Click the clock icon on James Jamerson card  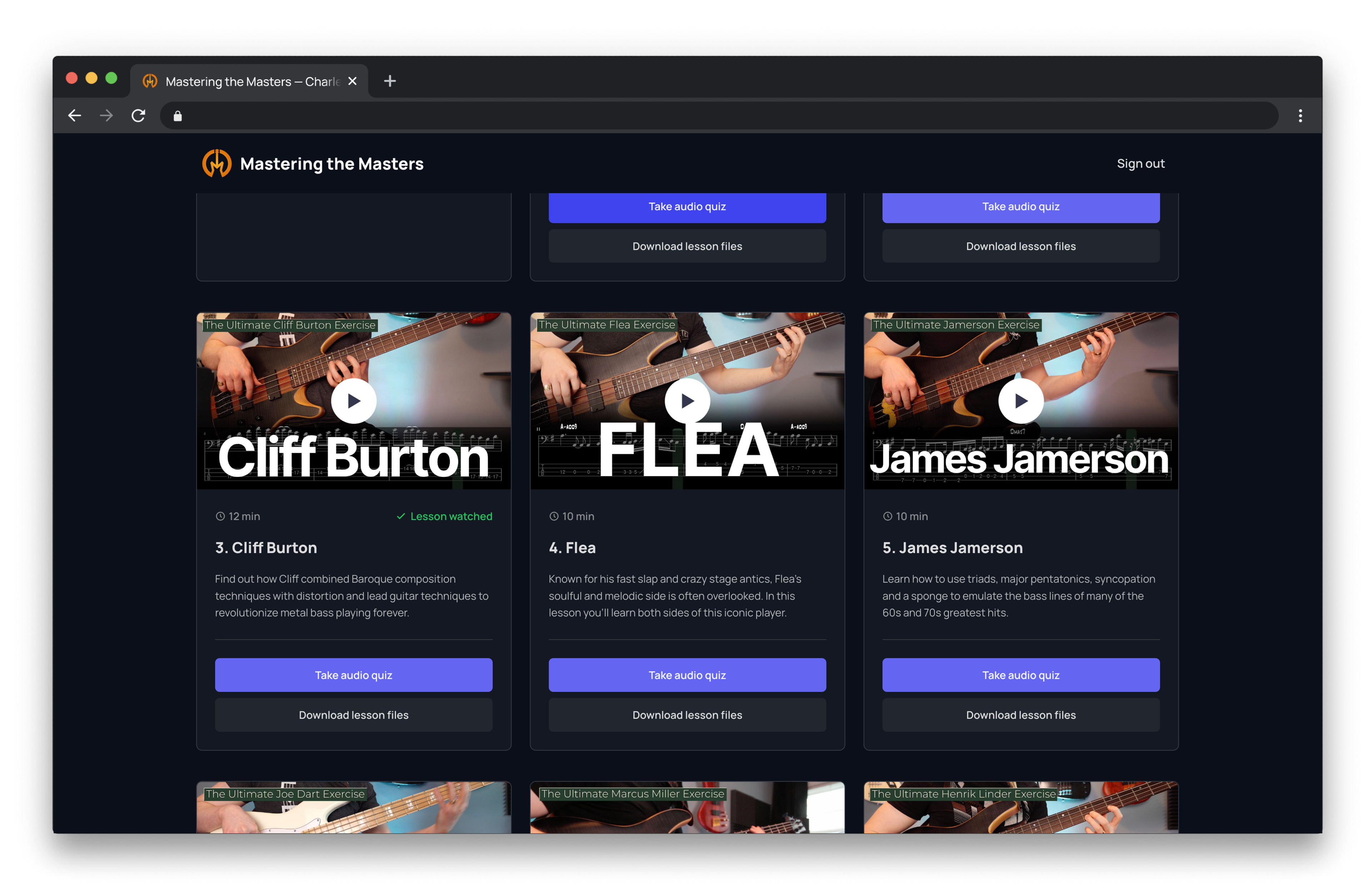coord(887,516)
